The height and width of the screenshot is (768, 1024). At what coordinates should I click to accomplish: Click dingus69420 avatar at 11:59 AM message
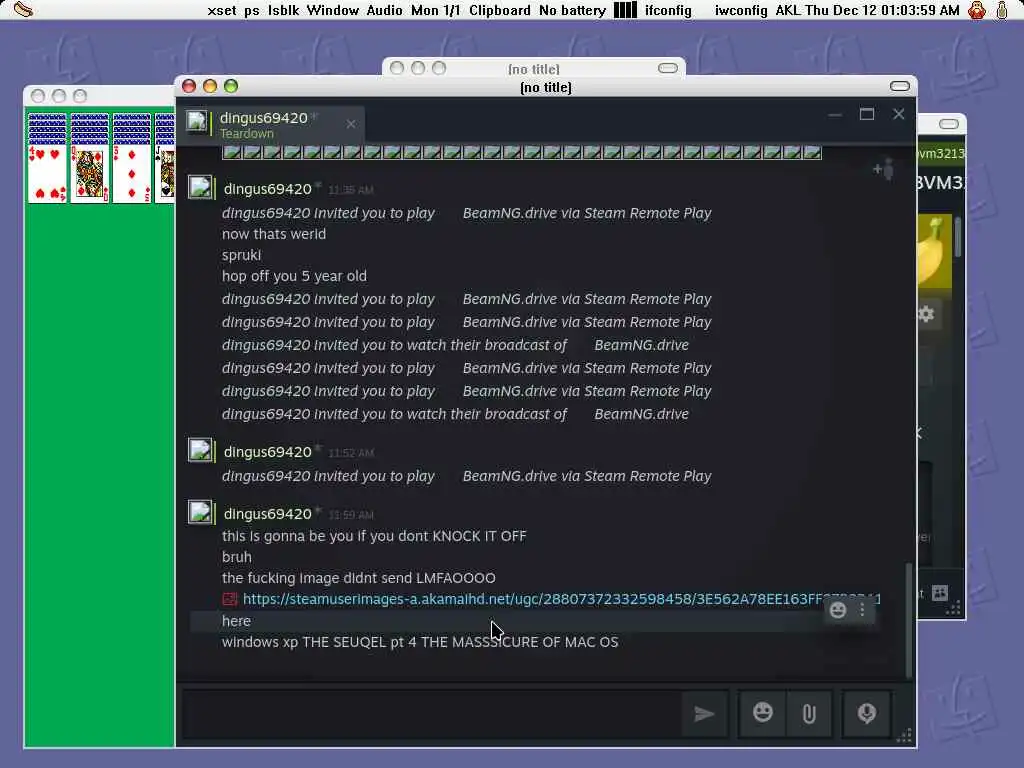coord(200,512)
